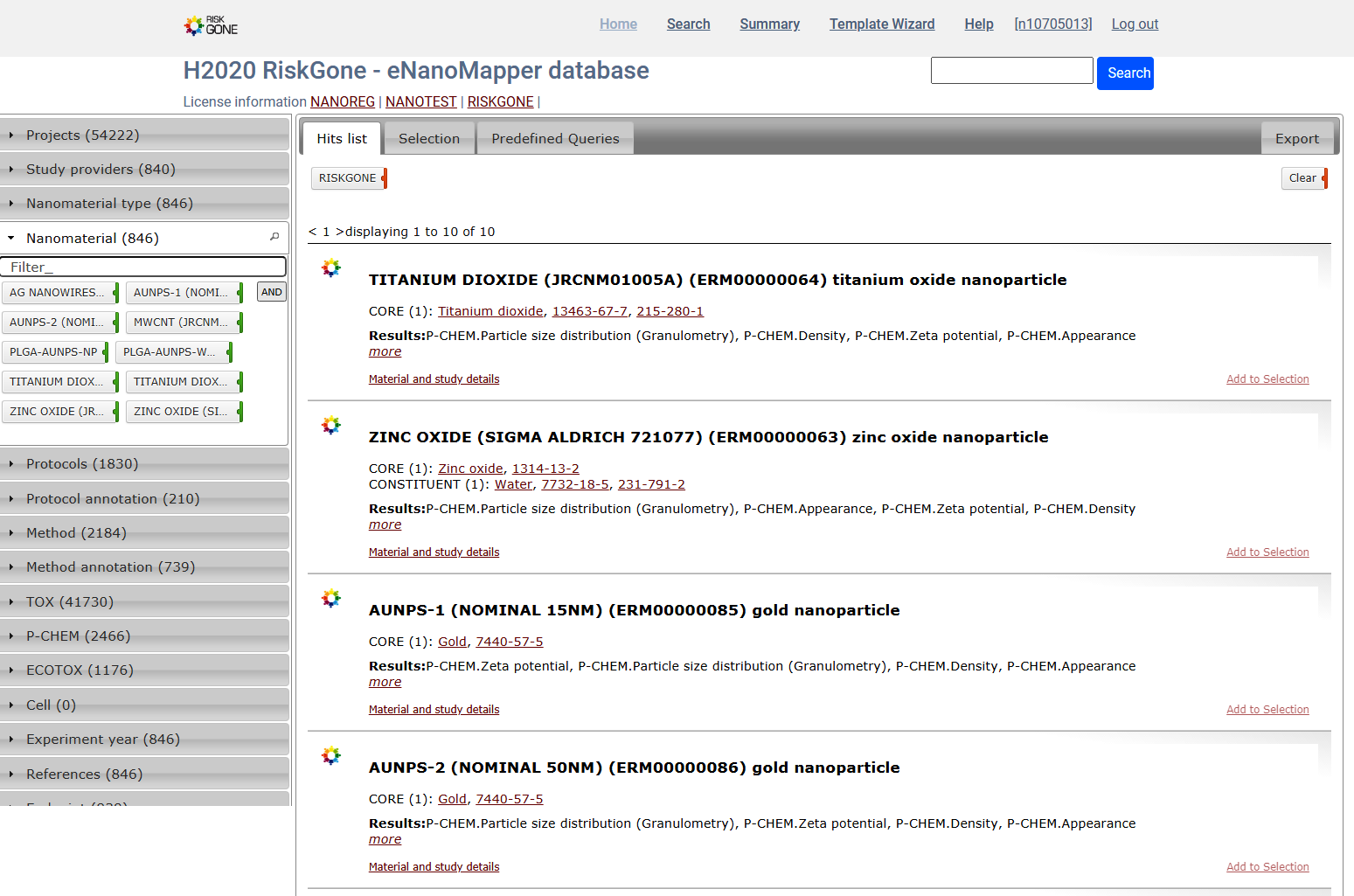The width and height of the screenshot is (1354, 896).
Task: Remove the RISKGONE filter tag
Action: pyautogui.click(x=385, y=178)
